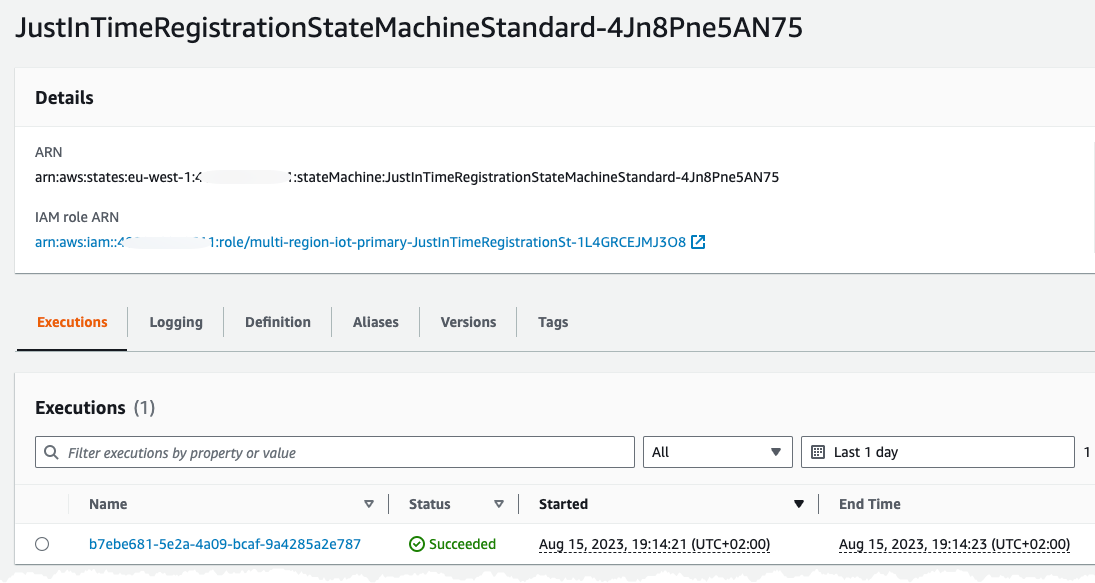1095x583 pixels.
Task: Open the IAM role ARN link
Action: [x=360, y=242]
